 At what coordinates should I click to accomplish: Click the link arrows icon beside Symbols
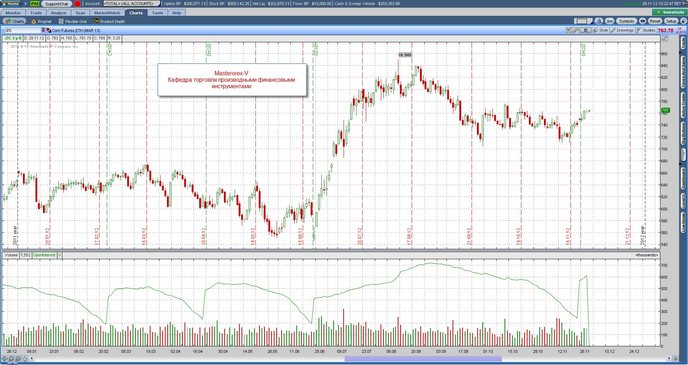pos(642,21)
